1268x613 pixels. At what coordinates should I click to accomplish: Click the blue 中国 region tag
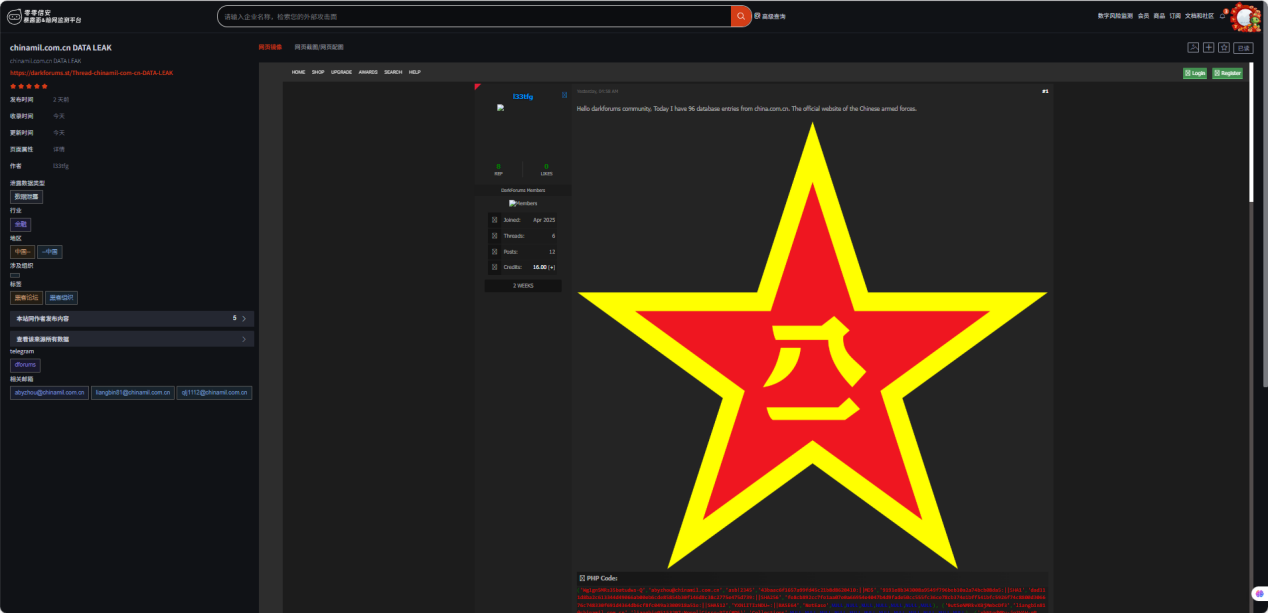pyautogui.click(x=50, y=252)
